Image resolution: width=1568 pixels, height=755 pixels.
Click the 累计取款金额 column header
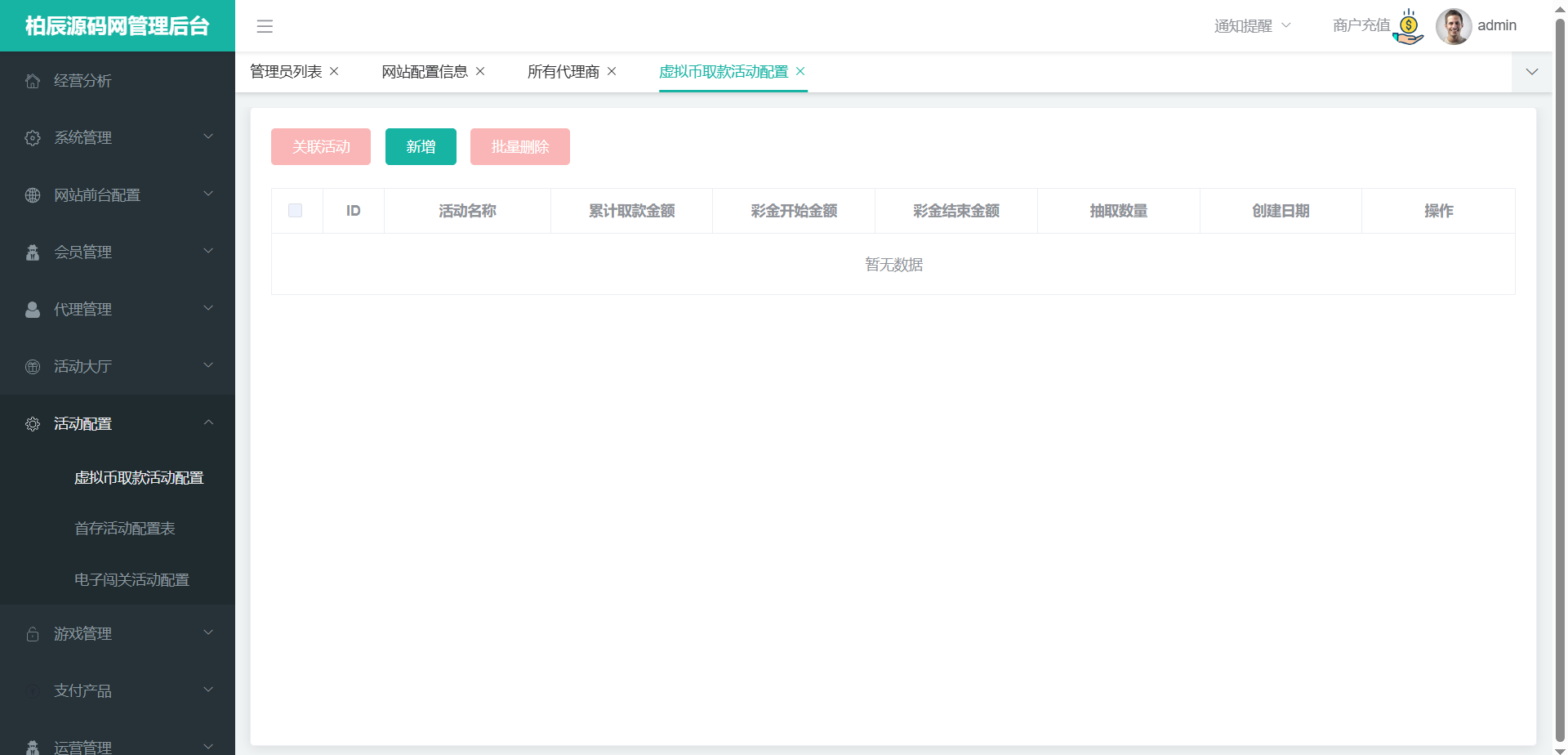click(632, 211)
